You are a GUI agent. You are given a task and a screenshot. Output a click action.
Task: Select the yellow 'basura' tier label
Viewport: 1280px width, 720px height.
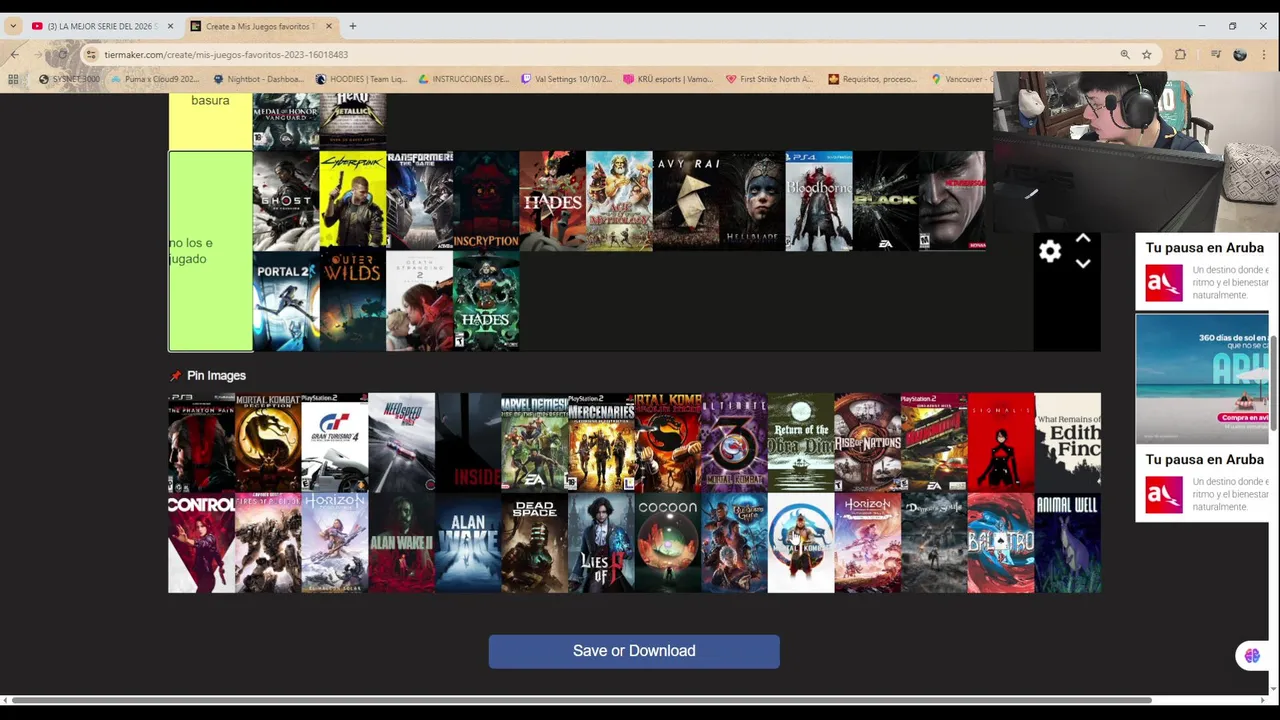[210, 120]
